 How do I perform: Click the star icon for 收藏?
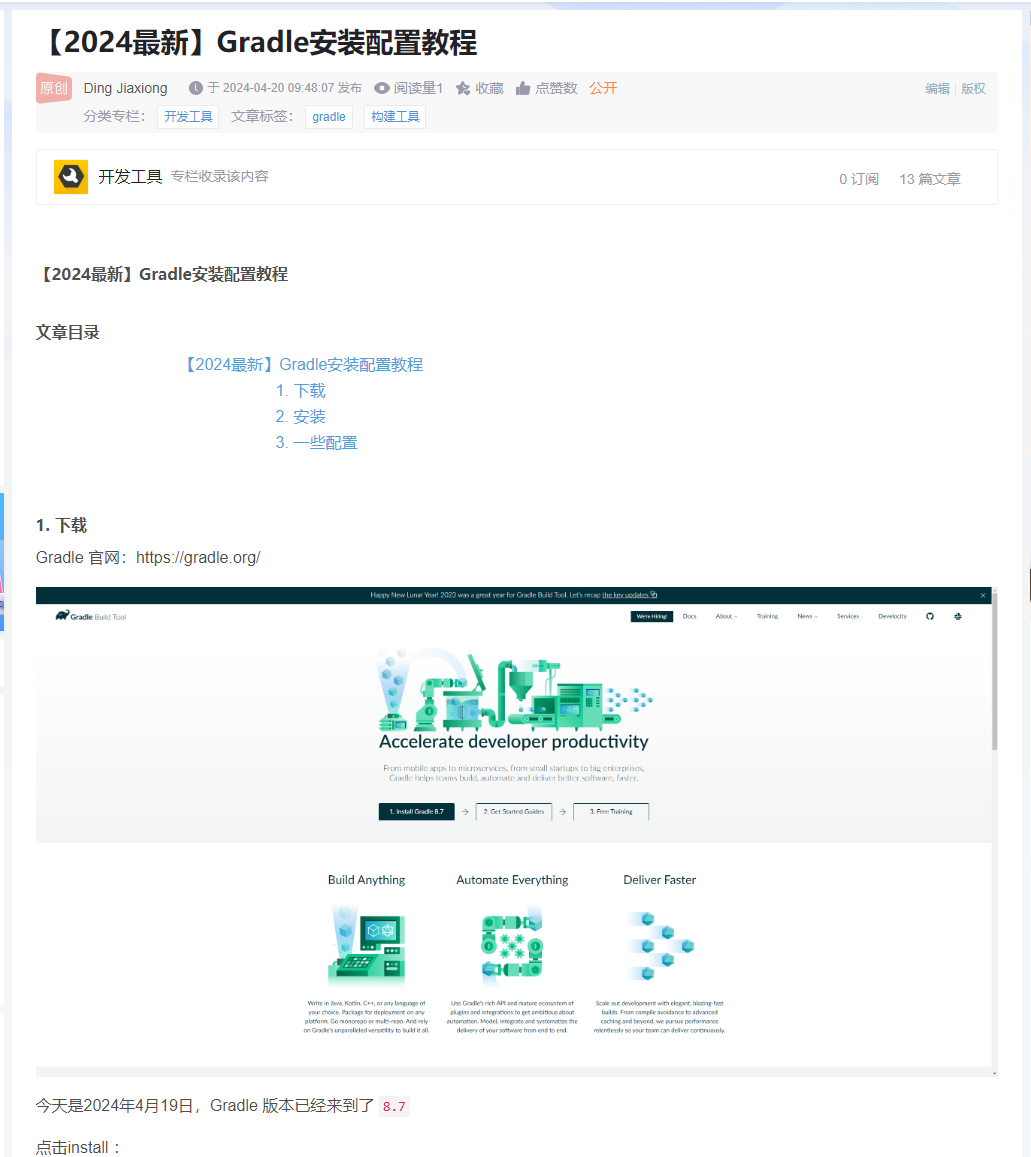point(463,89)
